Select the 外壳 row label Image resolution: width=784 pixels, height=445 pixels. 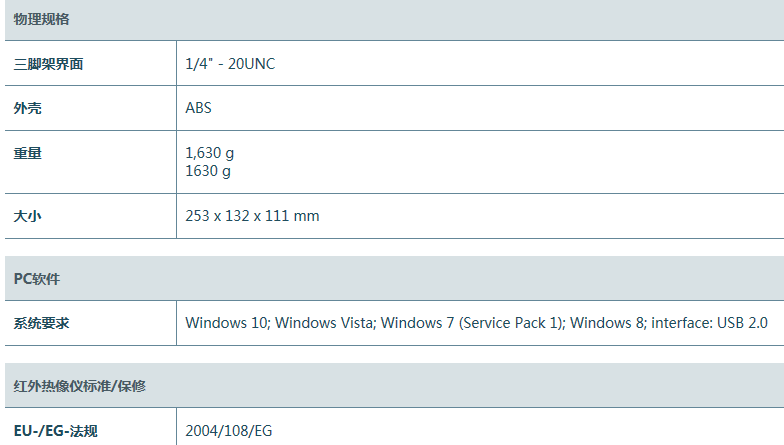point(28,108)
